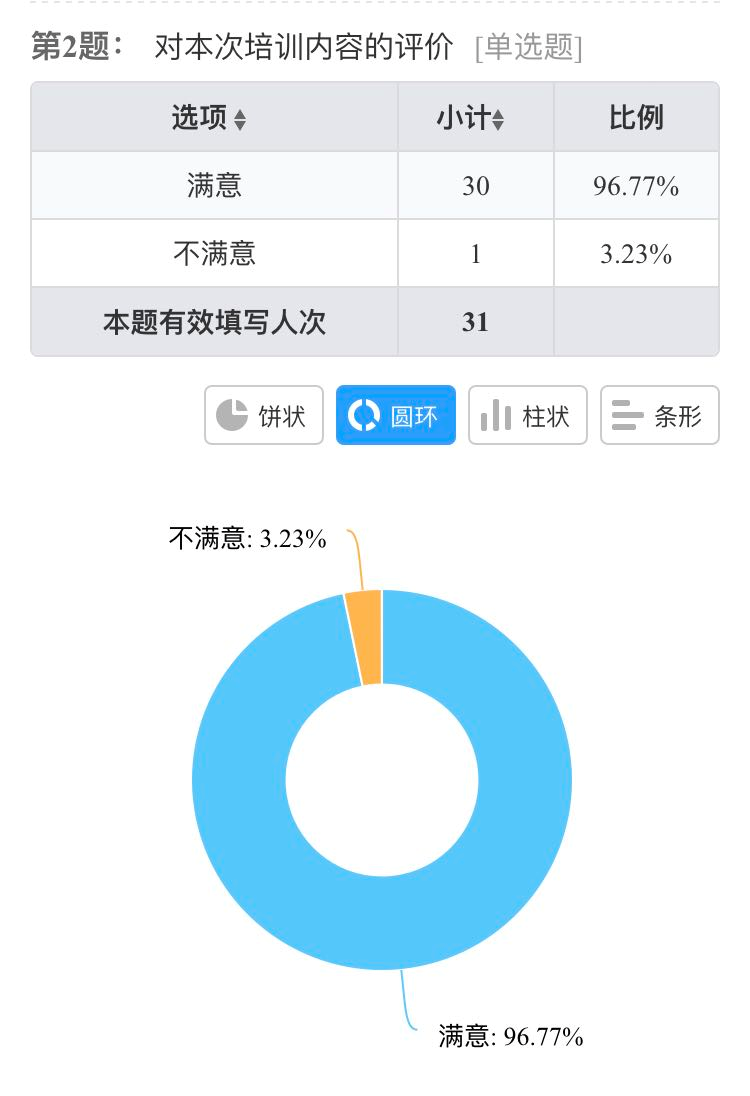Select the 不满意 row in table
Image resolution: width=750 pixels, height=1096 pixels.
pyautogui.click(x=375, y=253)
